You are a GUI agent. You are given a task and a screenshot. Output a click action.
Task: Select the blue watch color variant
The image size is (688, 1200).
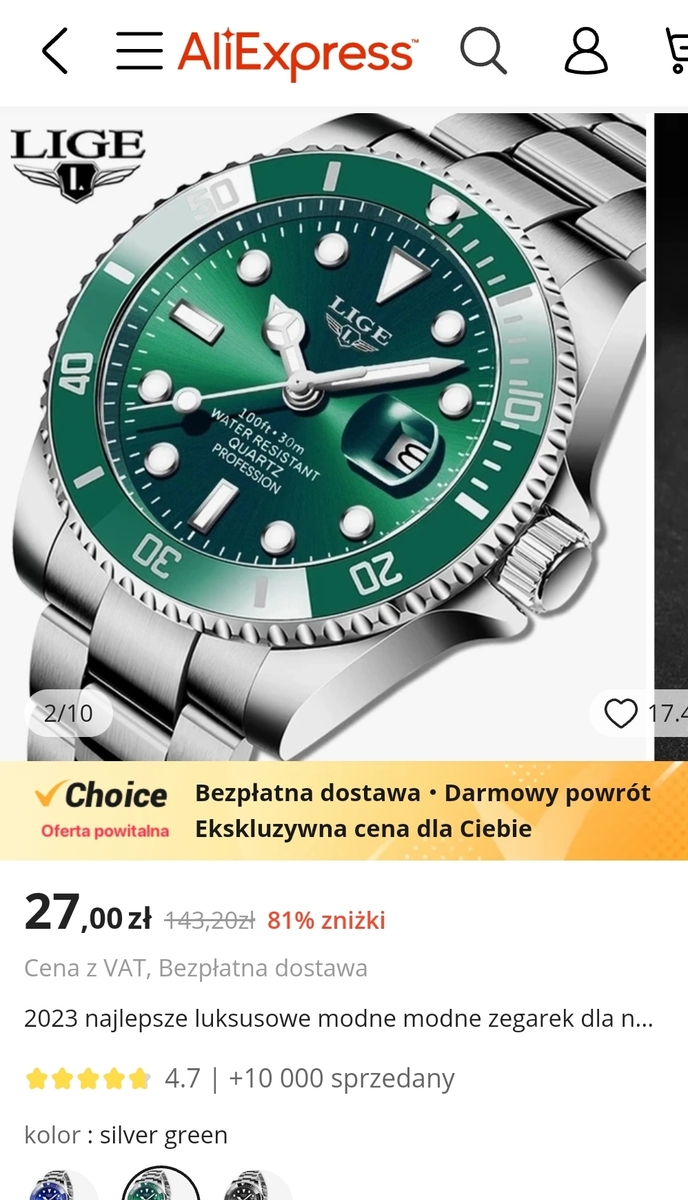click(x=62, y=1185)
